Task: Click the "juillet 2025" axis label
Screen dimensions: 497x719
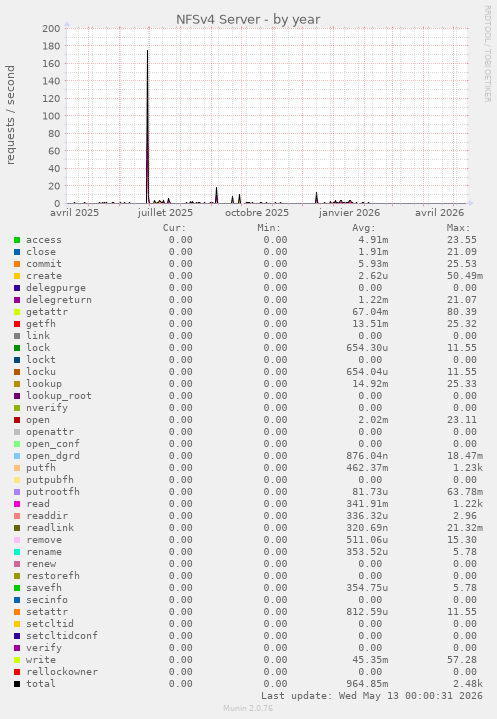Action: pos(165,213)
